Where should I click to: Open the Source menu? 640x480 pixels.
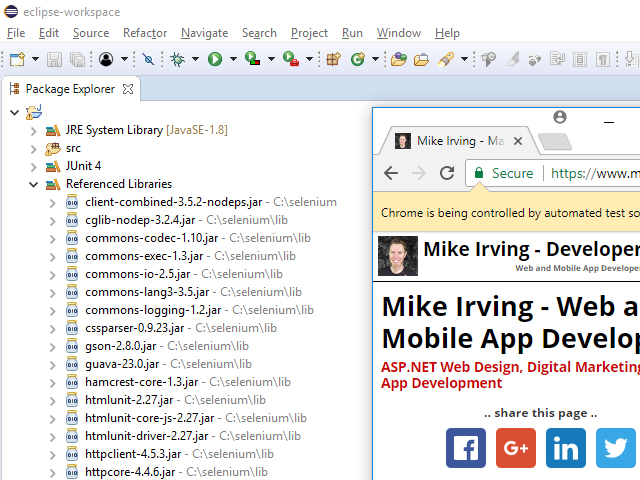click(91, 33)
